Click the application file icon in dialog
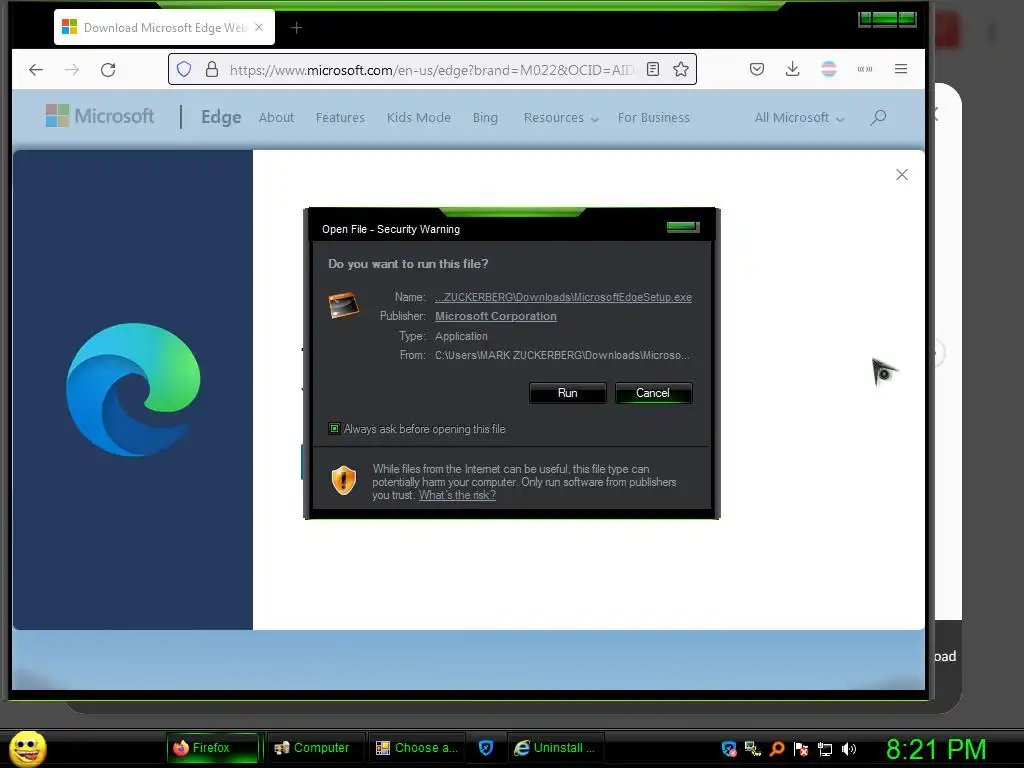The height and width of the screenshot is (768, 1024). click(344, 306)
